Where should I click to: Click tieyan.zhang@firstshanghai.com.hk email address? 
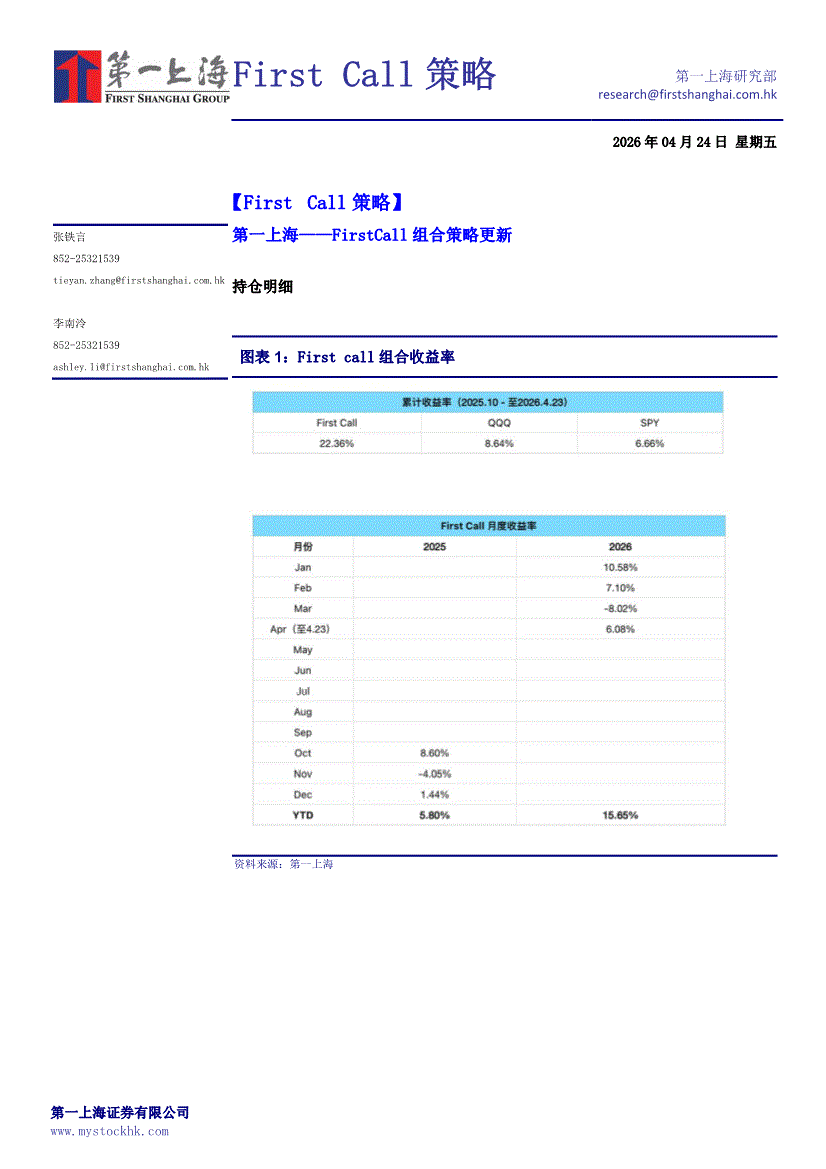point(138,281)
